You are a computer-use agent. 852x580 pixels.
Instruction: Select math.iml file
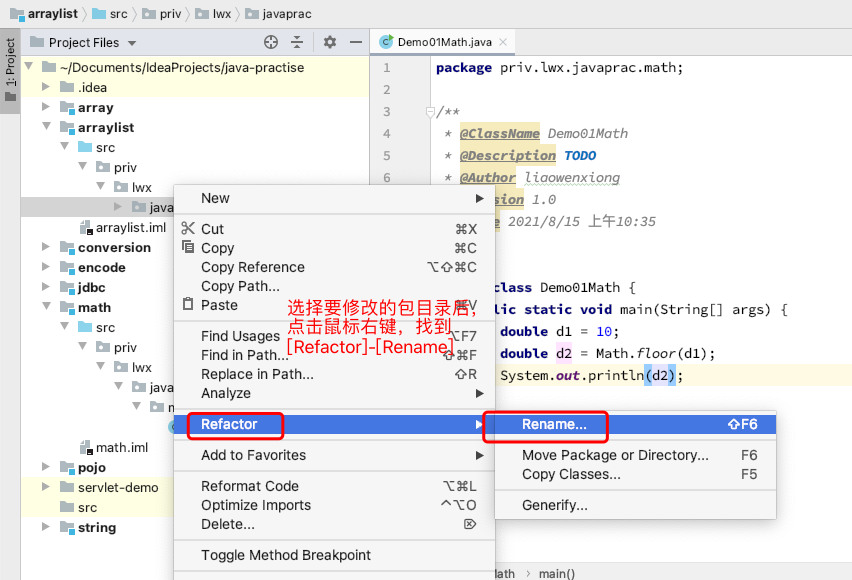pyautogui.click(x=114, y=447)
